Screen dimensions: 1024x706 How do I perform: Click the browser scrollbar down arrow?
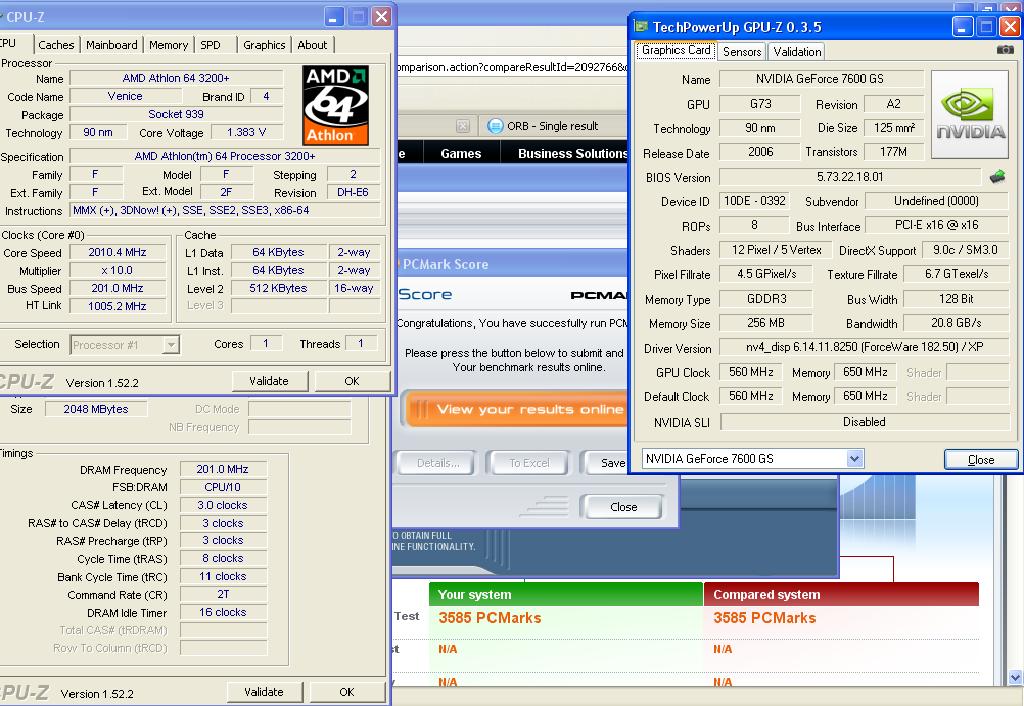tap(1015, 677)
